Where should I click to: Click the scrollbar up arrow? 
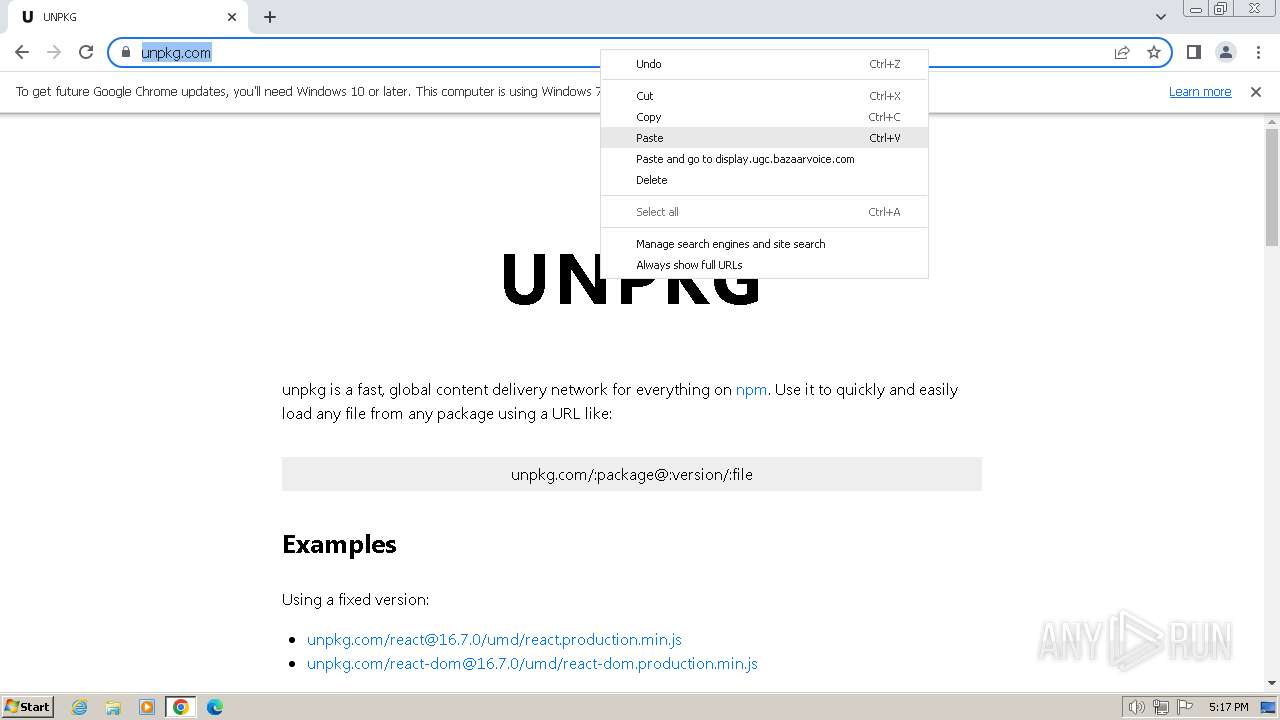pos(1272,121)
